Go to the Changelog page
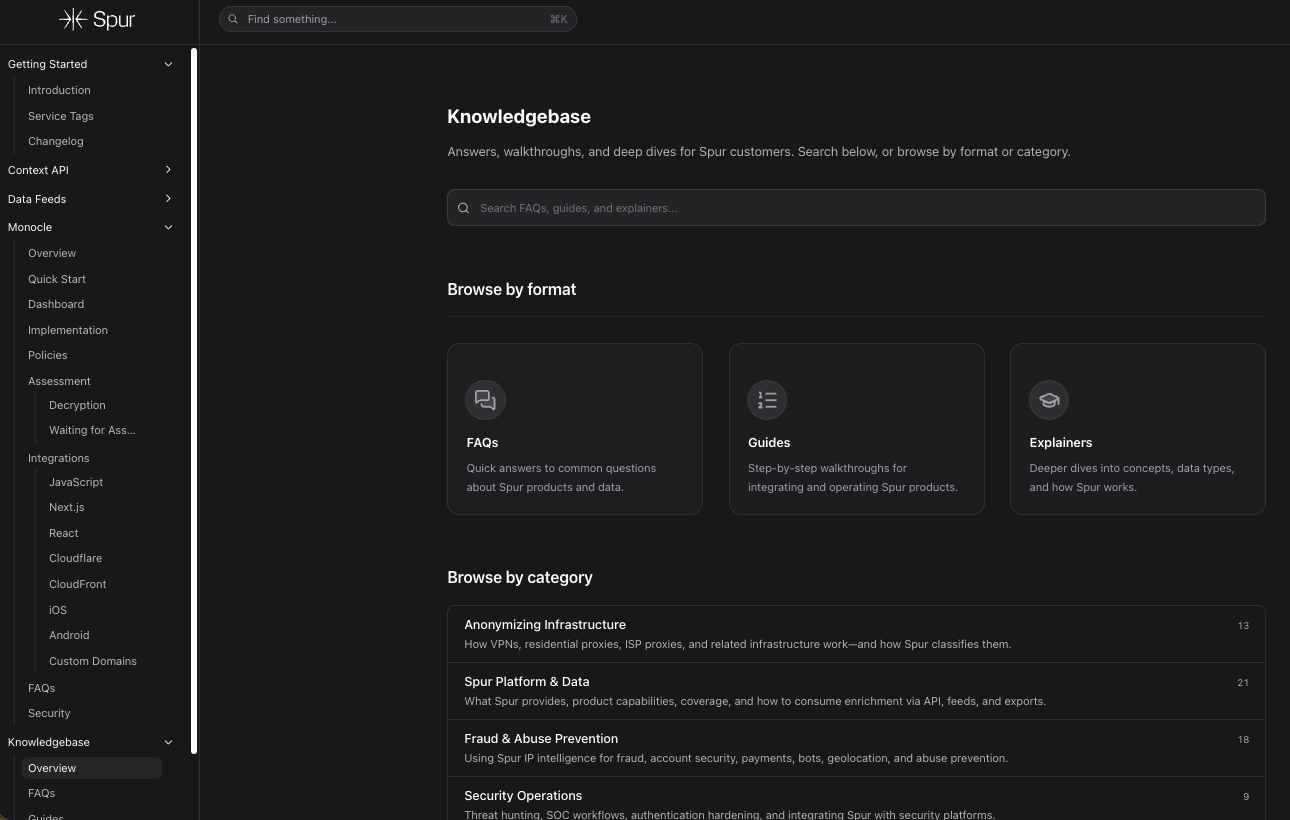This screenshot has height=820, width=1290. pos(56,141)
